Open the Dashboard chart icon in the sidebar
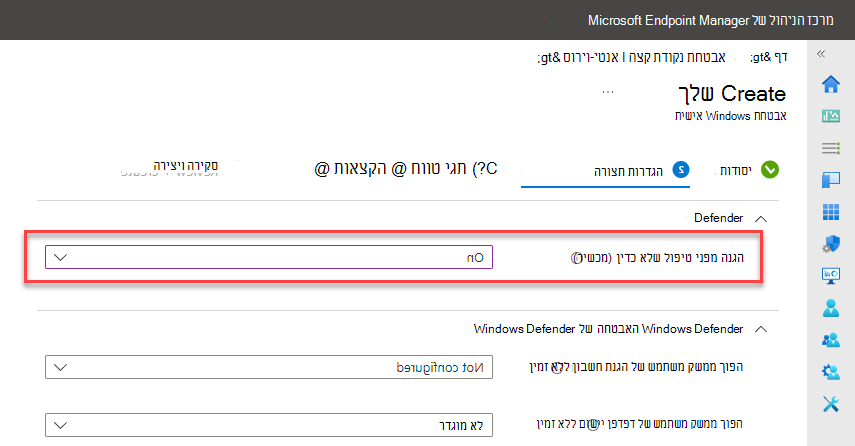The height and width of the screenshot is (446, 855). (830, 116)
